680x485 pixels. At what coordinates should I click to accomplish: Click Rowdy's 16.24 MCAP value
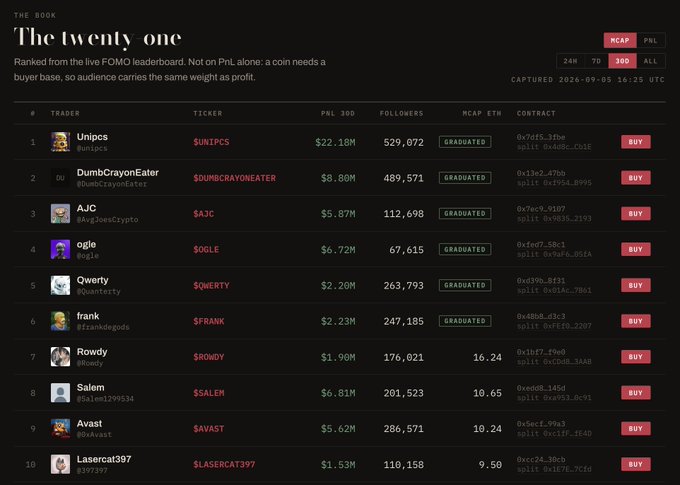(487, 357)
